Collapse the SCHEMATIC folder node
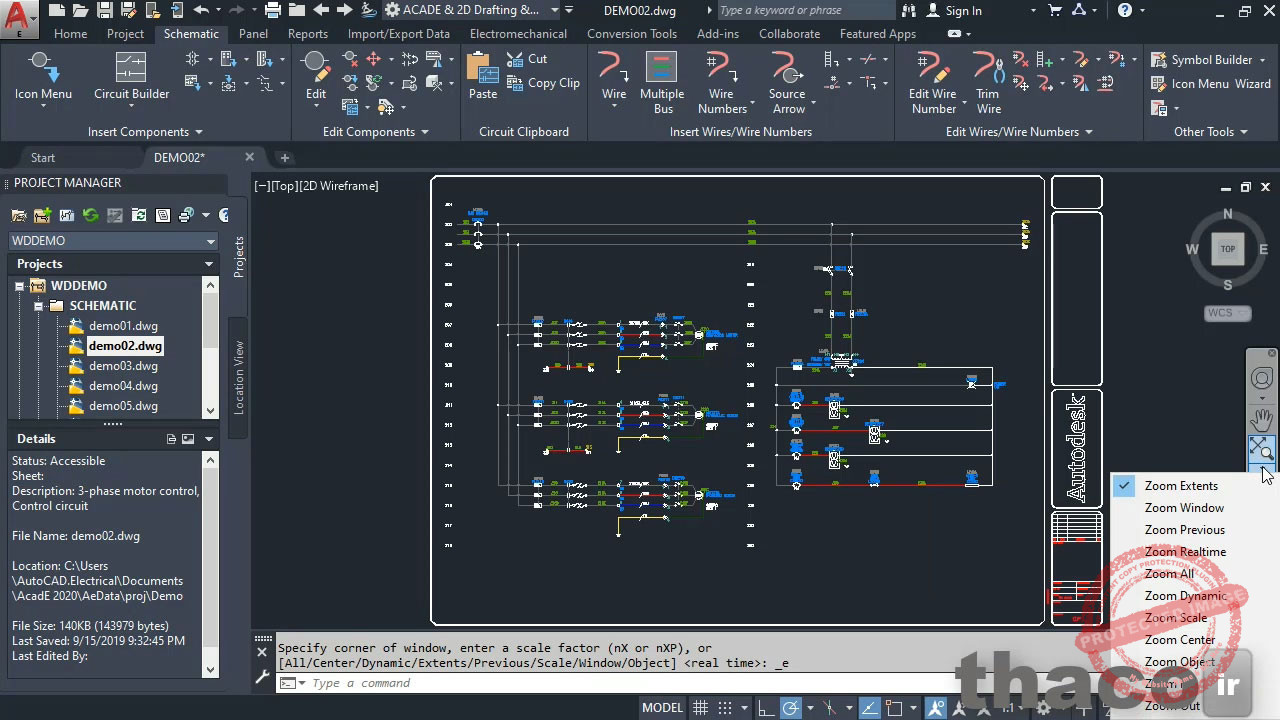The height and width of the screenshot is (720, 1280). (38, 306)
